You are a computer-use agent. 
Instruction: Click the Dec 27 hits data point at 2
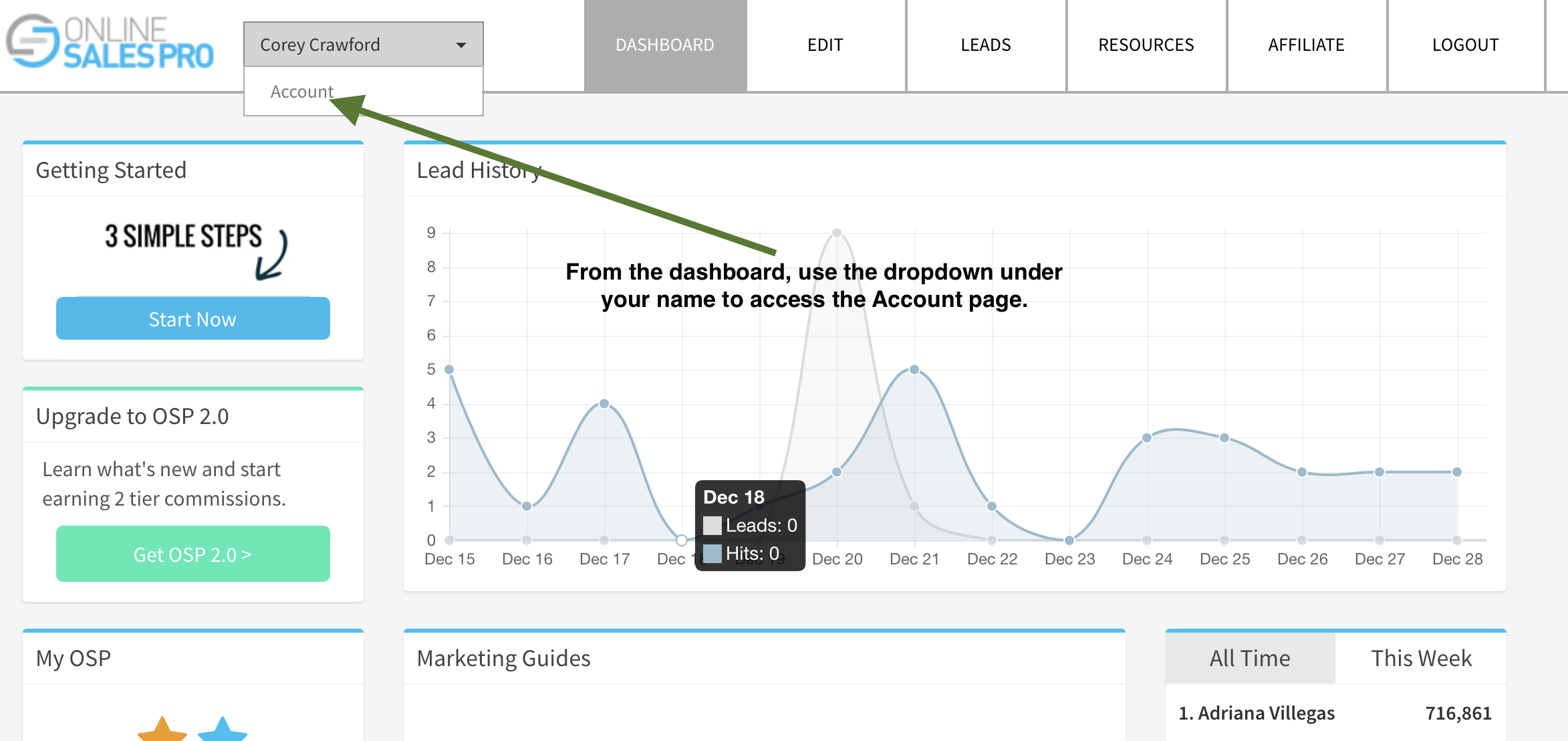(x=1380, y=471)
